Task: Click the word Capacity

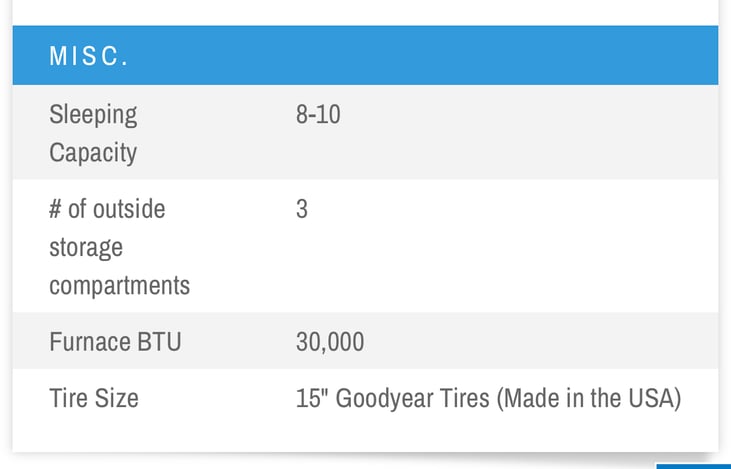Action: point(93,153)
